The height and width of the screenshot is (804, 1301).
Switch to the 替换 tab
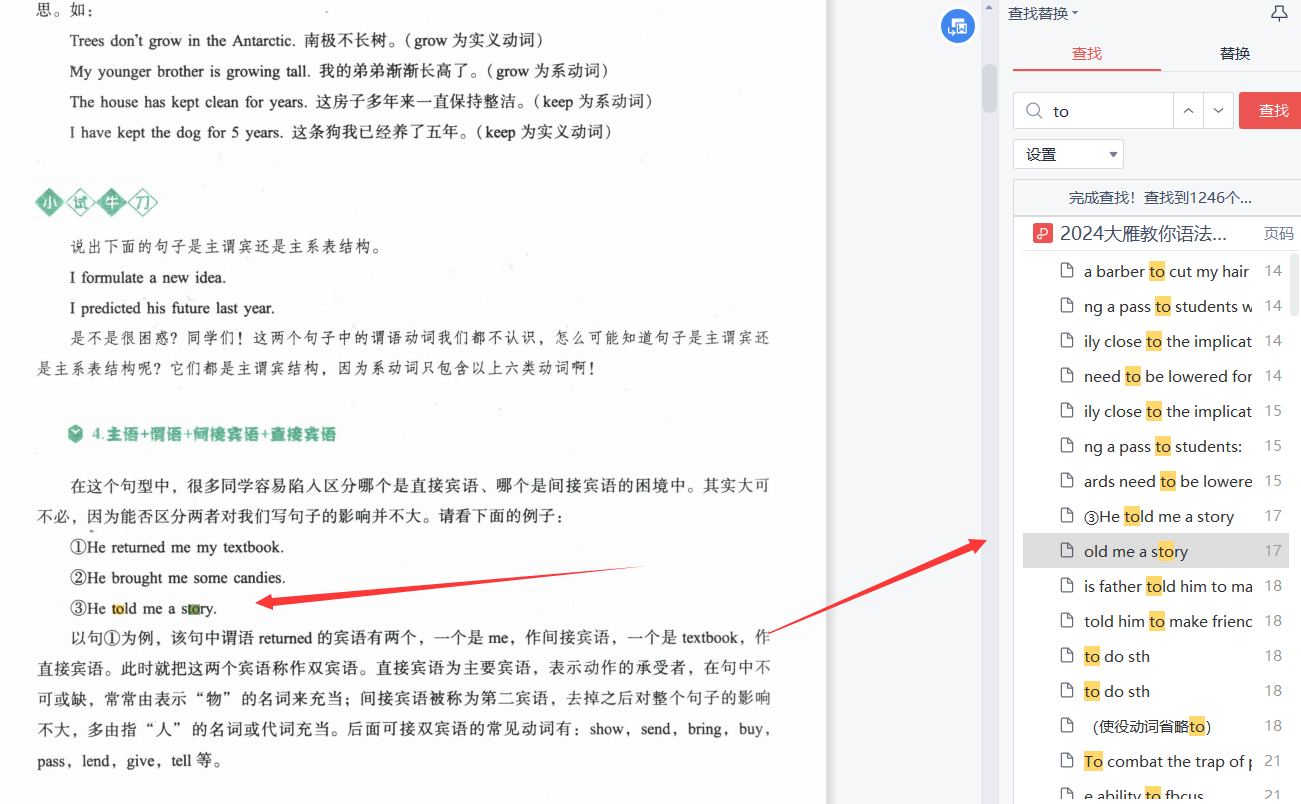[x=1235, y=54]
